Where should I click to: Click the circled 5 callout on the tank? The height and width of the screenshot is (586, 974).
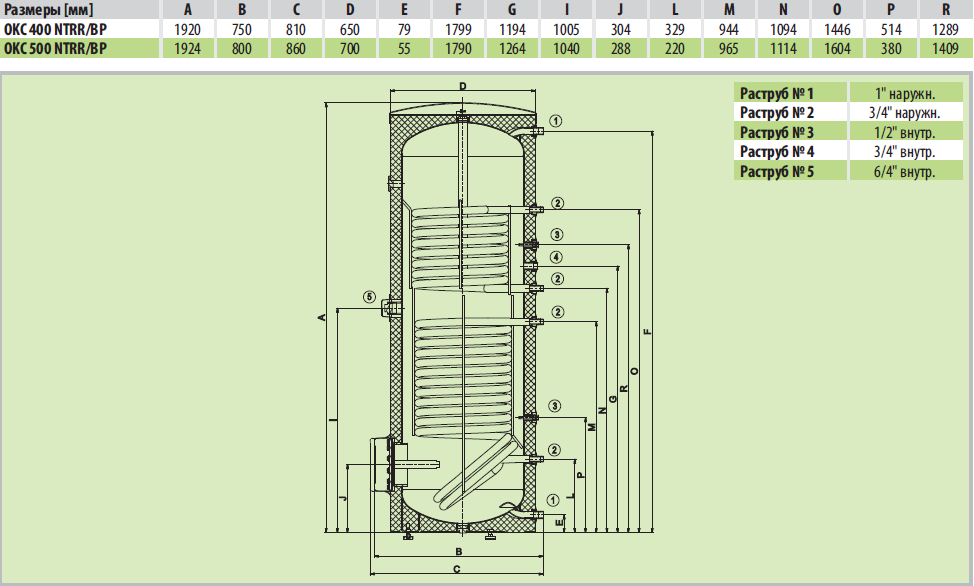tap(369, 297)
